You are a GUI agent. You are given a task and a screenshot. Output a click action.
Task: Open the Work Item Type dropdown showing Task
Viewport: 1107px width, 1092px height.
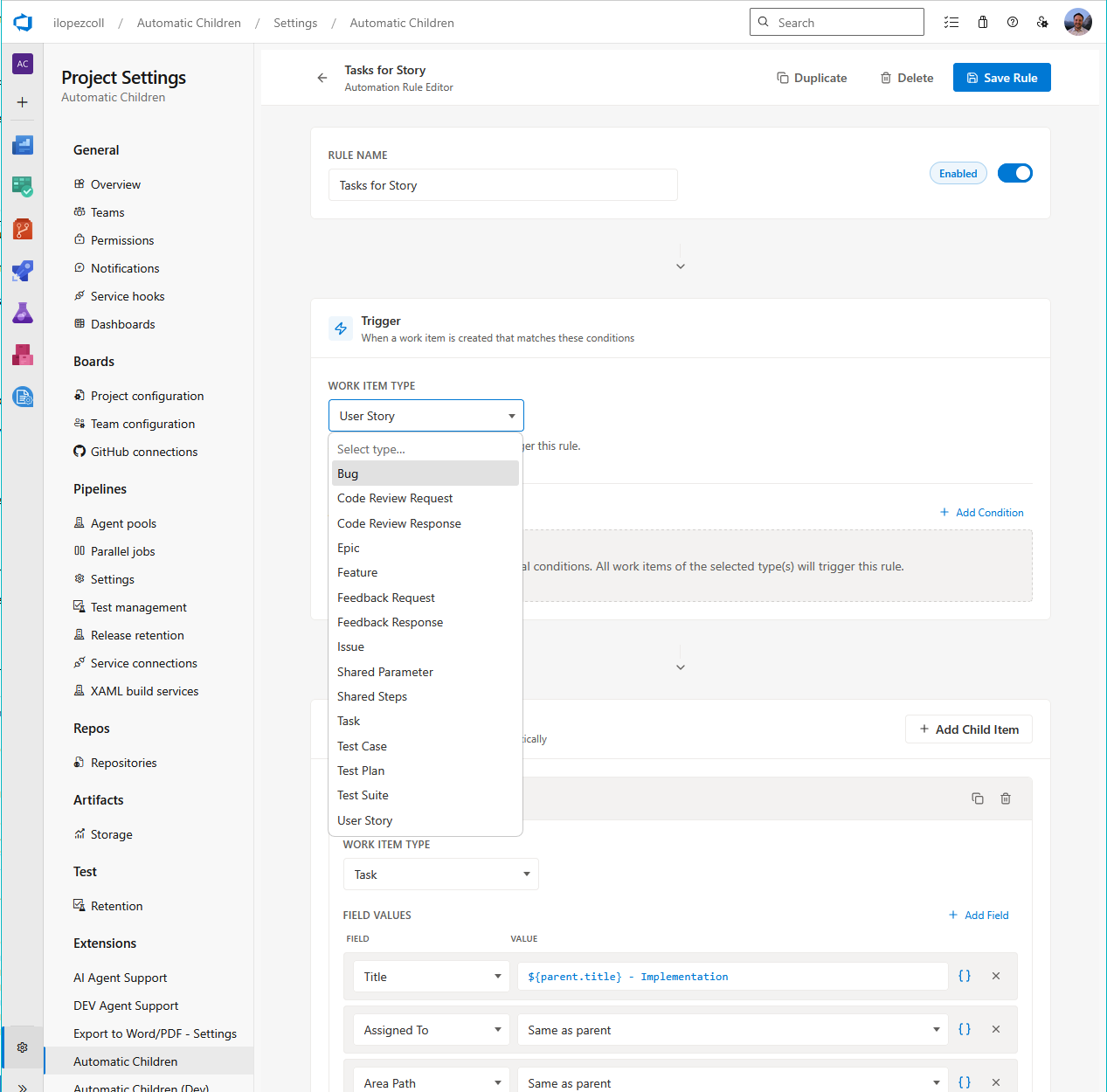click(x=440, y=874)
